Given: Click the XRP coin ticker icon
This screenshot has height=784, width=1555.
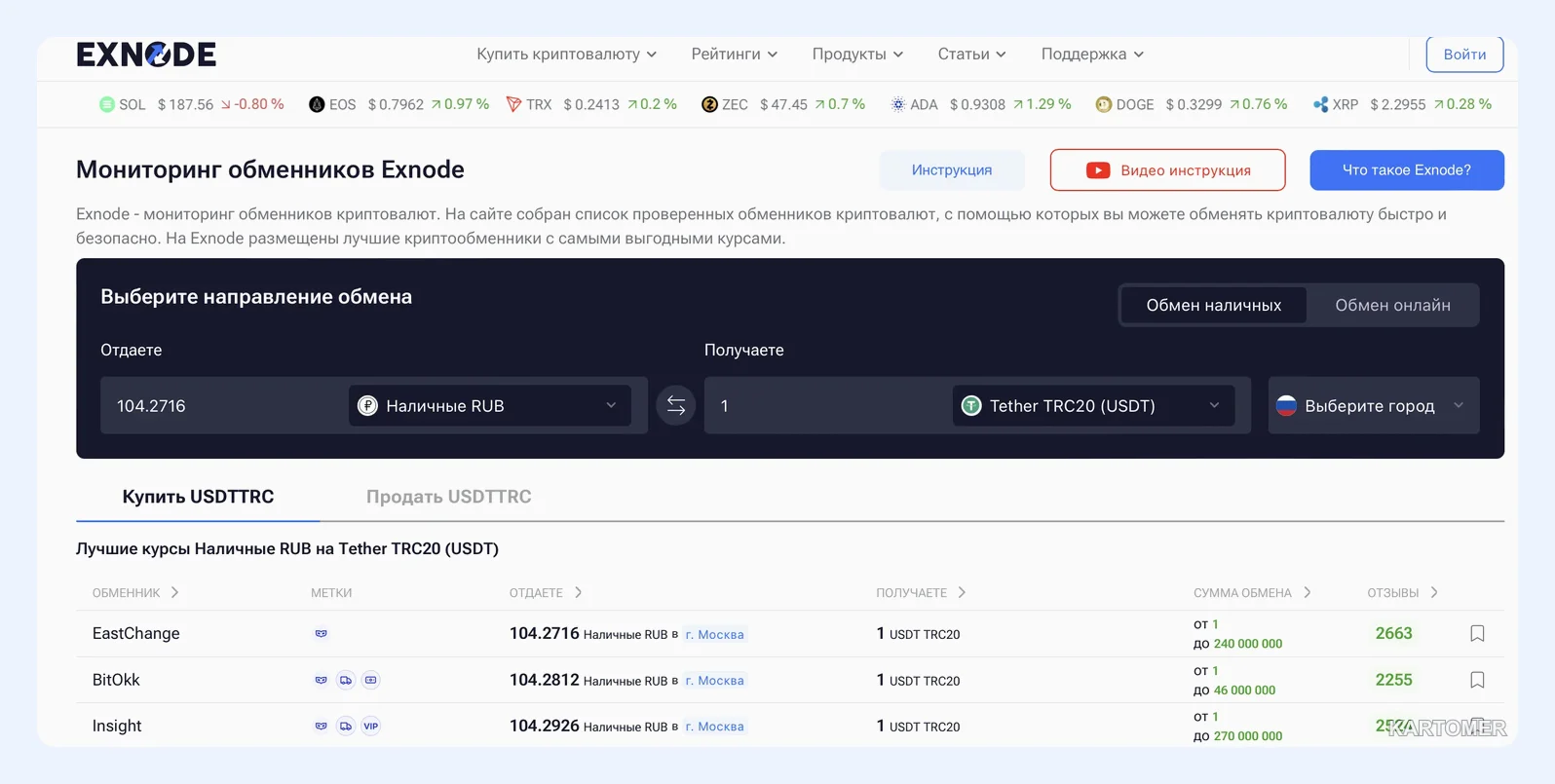Looking at the screenshot, I should (1320, 104).
